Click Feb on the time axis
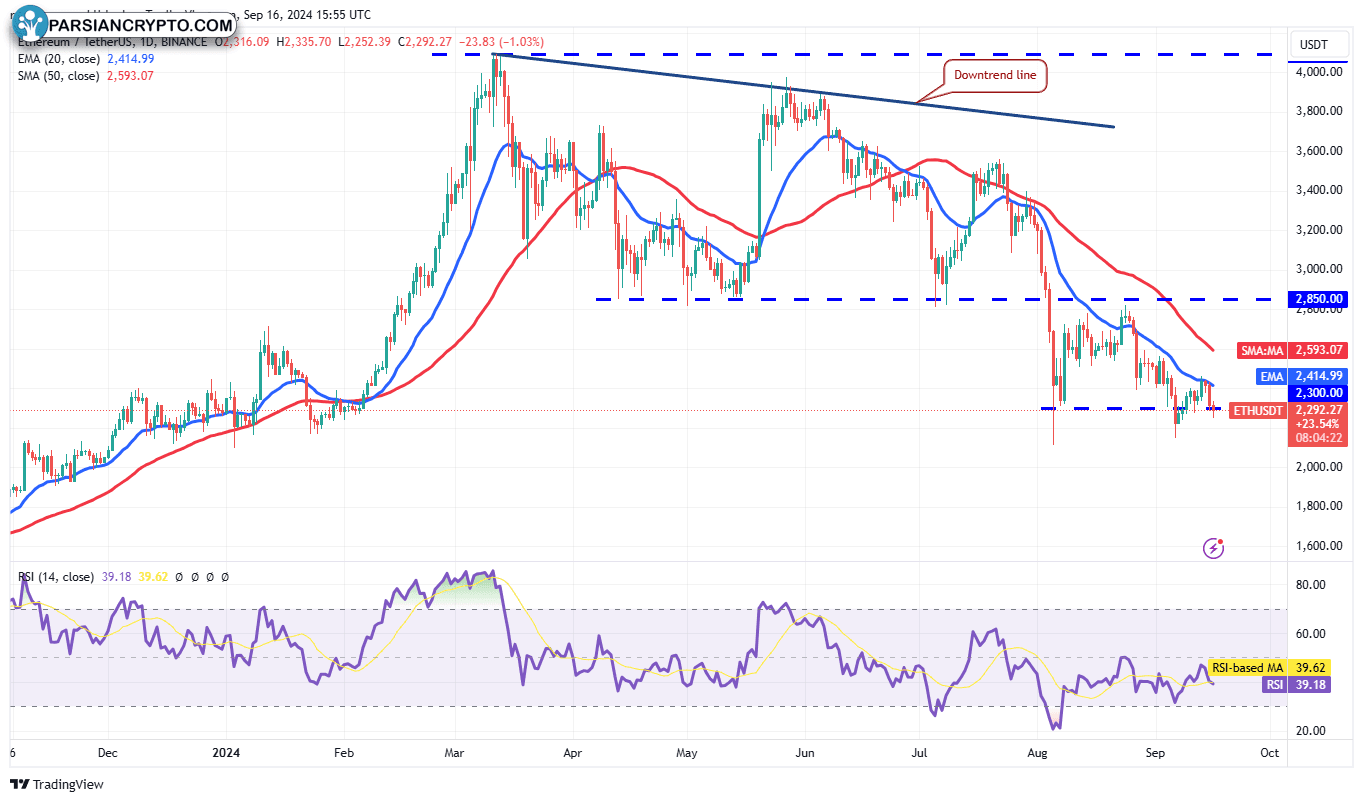Viewport: 1363px width, 802px height. [x=343, y=752]
